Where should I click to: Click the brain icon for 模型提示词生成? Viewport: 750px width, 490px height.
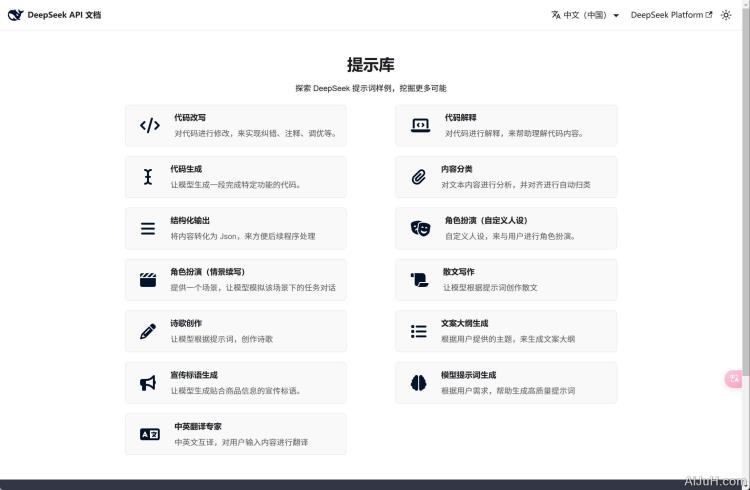pos(419,382)
